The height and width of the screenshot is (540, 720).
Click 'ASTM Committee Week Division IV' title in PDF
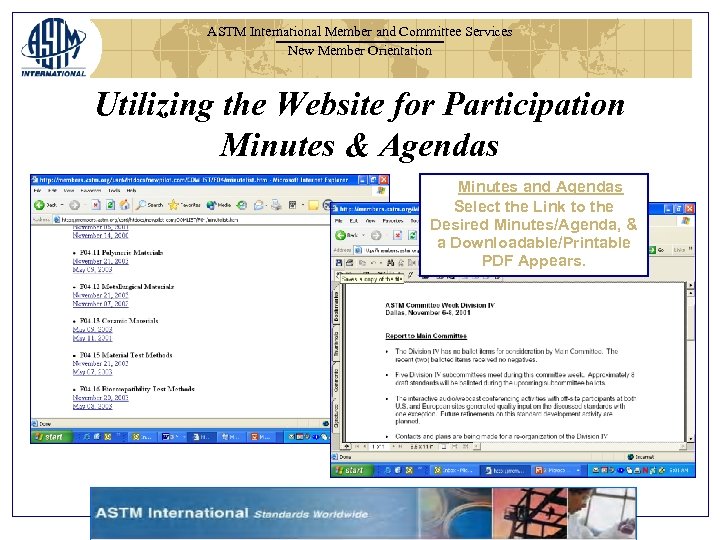pos(440,305)
